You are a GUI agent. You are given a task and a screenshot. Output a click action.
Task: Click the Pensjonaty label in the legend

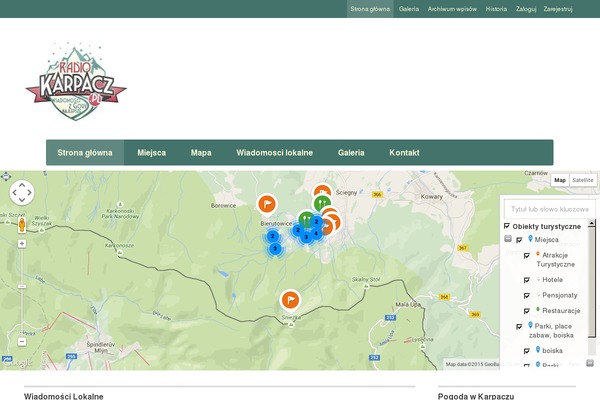click(x=559, y=296)
